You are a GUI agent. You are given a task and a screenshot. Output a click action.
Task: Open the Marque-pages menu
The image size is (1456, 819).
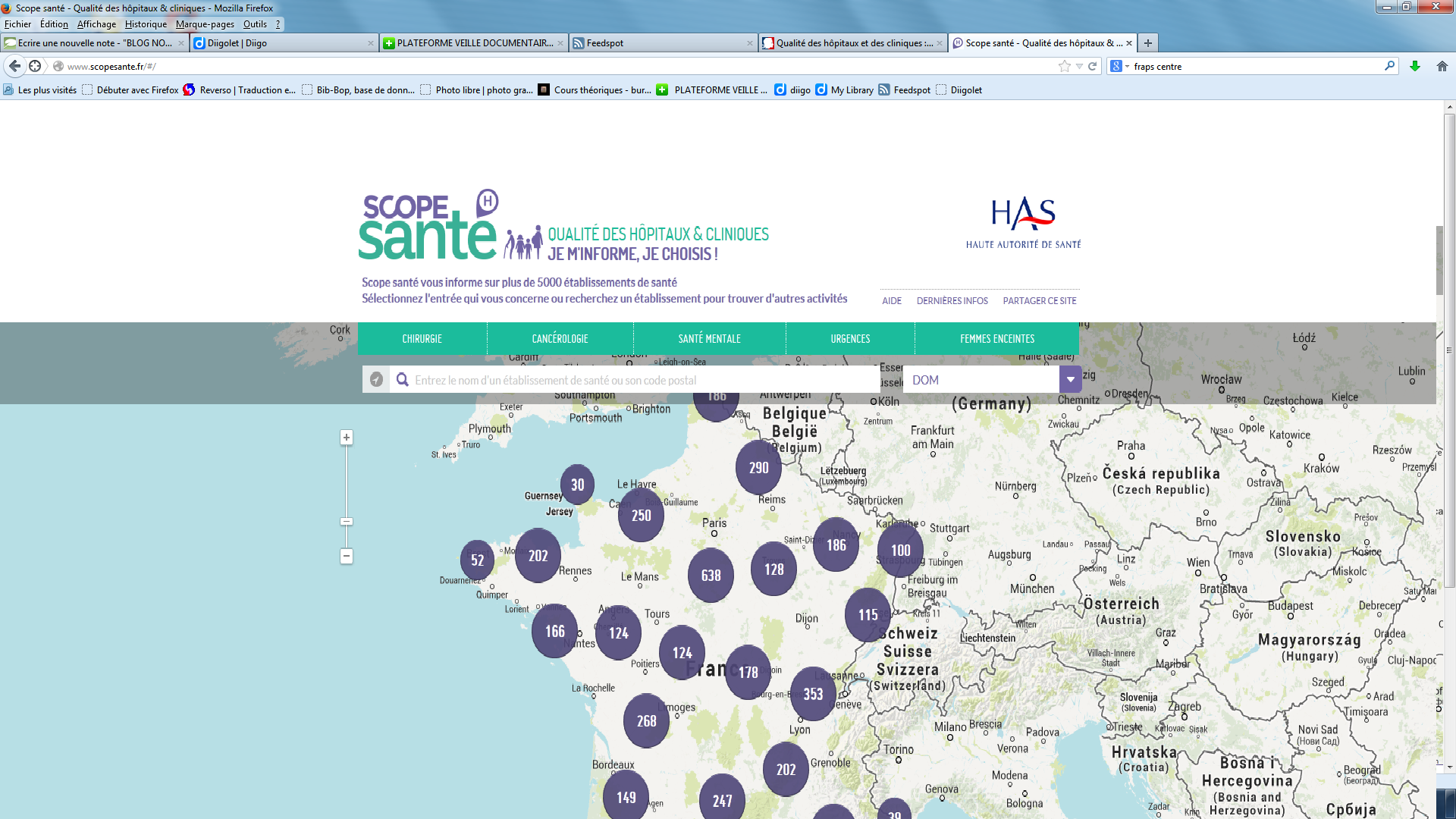pyautogui.click(x=205, y=24)
